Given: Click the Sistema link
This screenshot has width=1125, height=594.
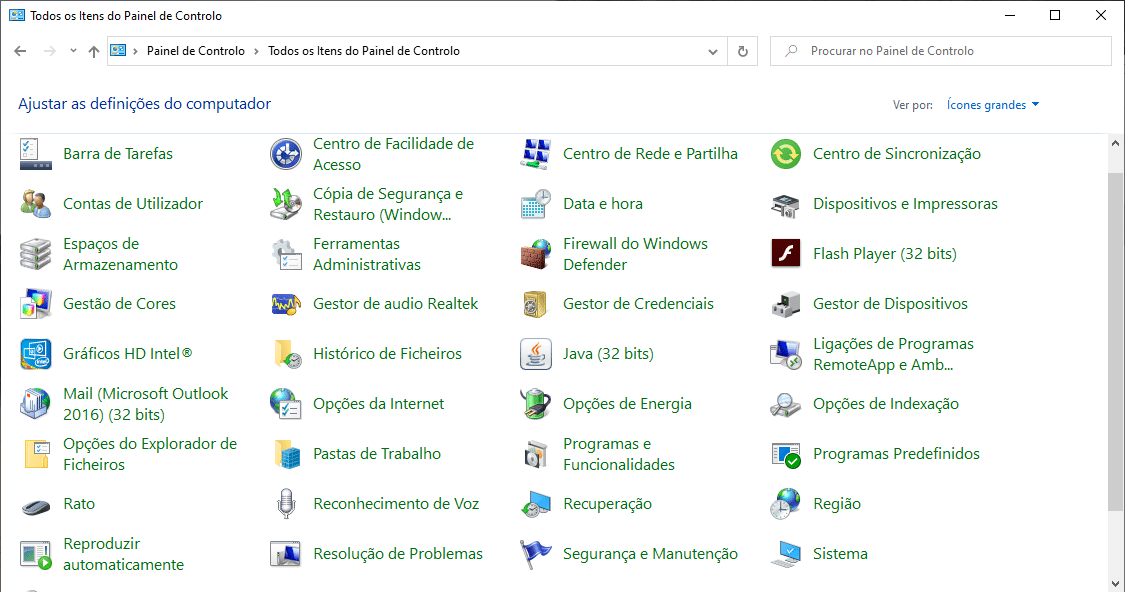Looking at the screenshot, I should 840,554.
